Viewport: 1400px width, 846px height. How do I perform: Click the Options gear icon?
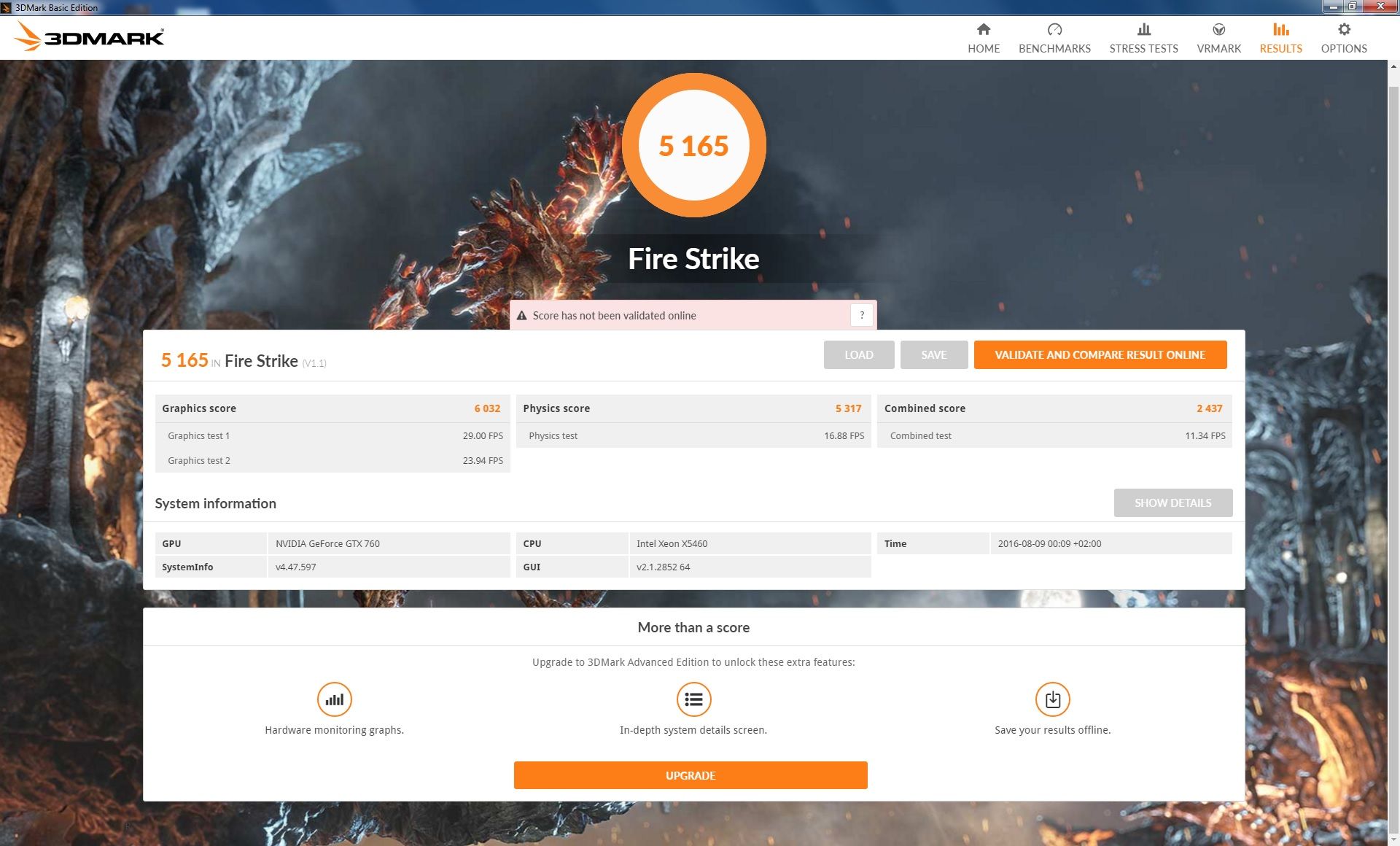(x=1343, y=29)
